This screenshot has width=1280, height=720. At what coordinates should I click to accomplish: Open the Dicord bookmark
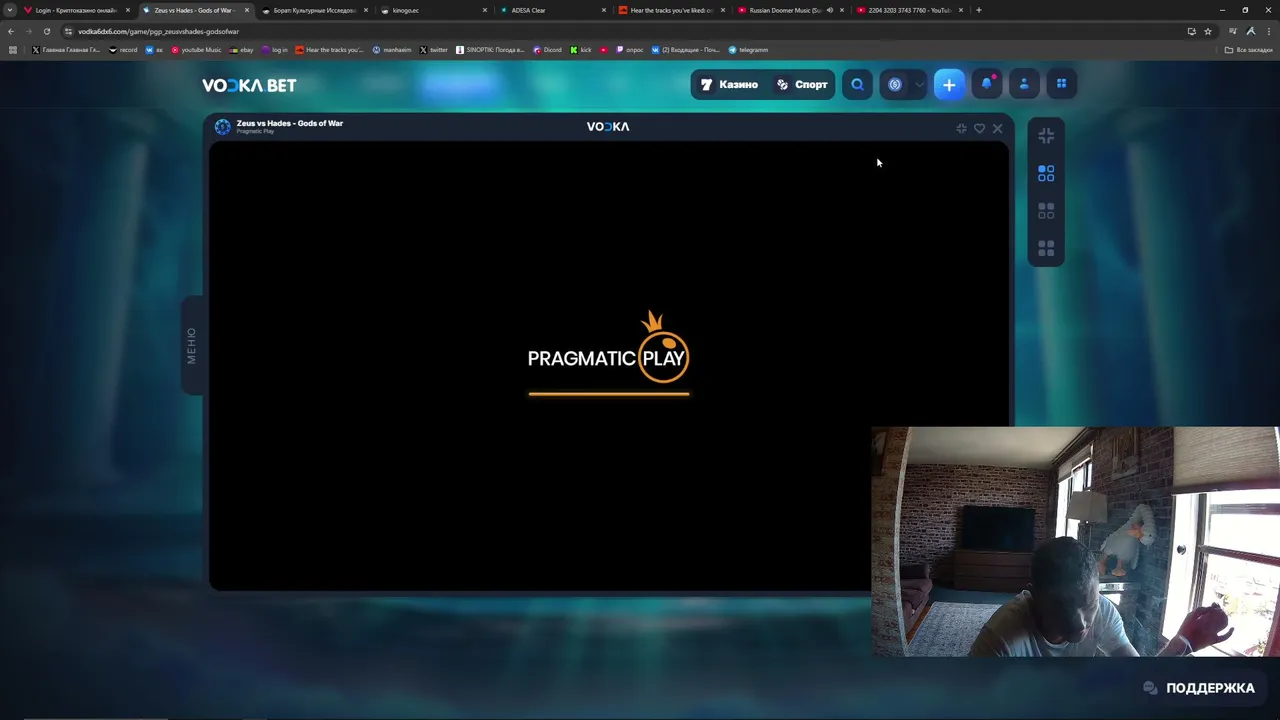coord(547,50)
